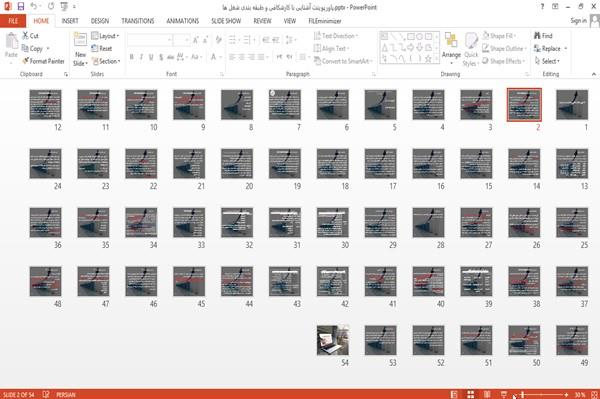
Task: Click the Redo icon in title bar
Action: coord(51,7)
